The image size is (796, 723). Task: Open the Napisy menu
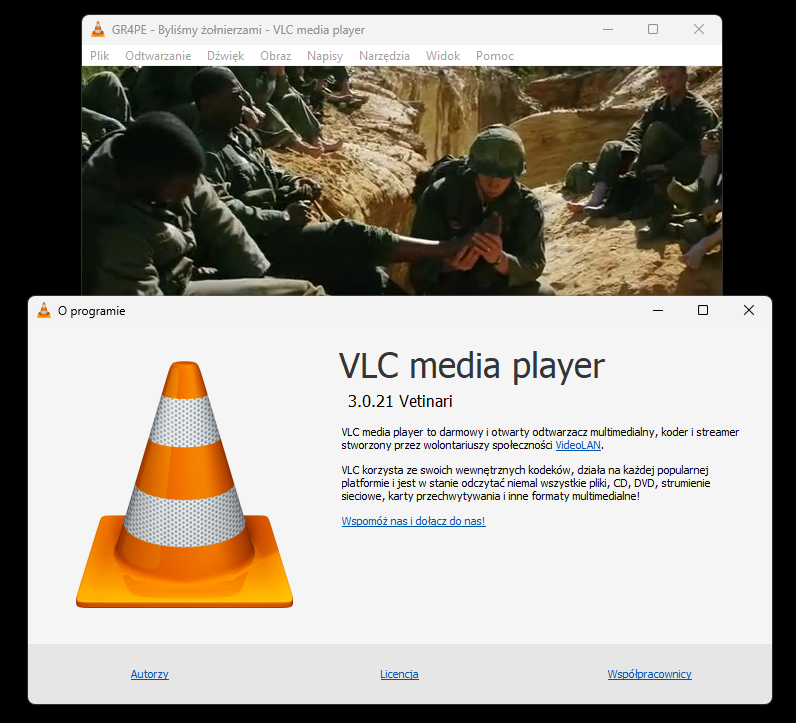point(325,56)
